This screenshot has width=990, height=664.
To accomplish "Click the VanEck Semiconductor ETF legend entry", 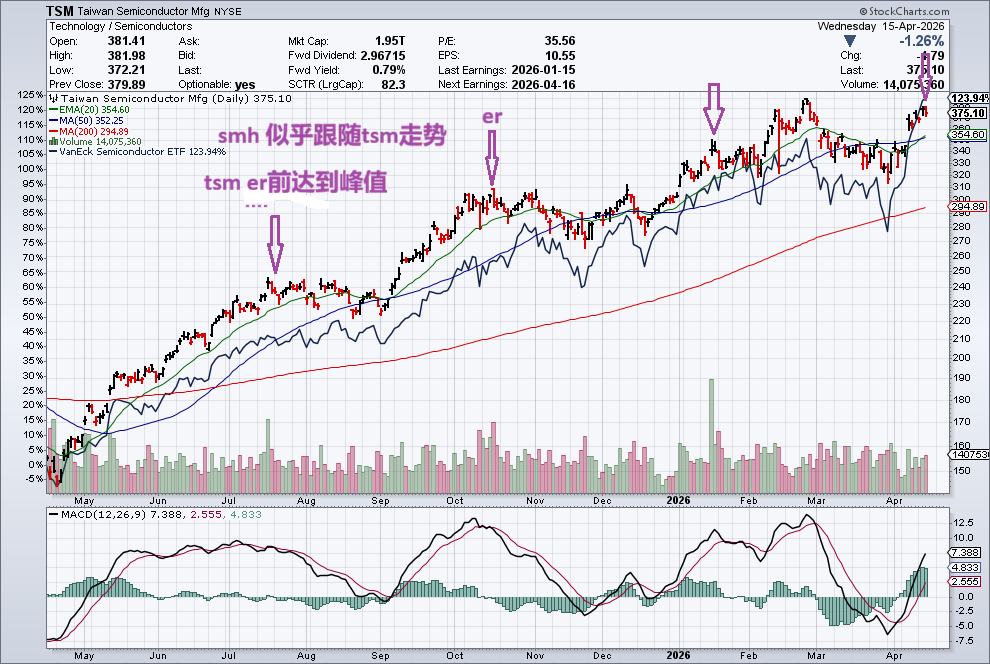I will pyautogui.click(x=140, y=152).
